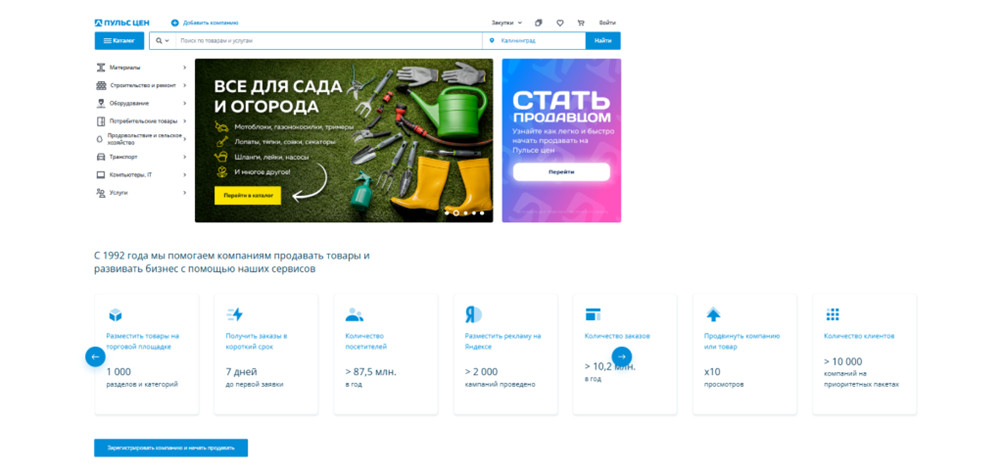Open the shopping cart icon
Screen dimensions: 1003x475
(581, 23)
